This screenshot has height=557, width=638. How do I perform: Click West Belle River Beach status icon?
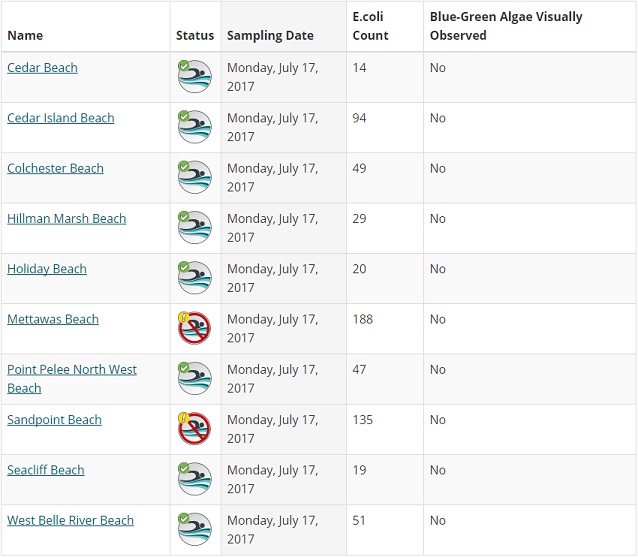click(x=194, y=529)
